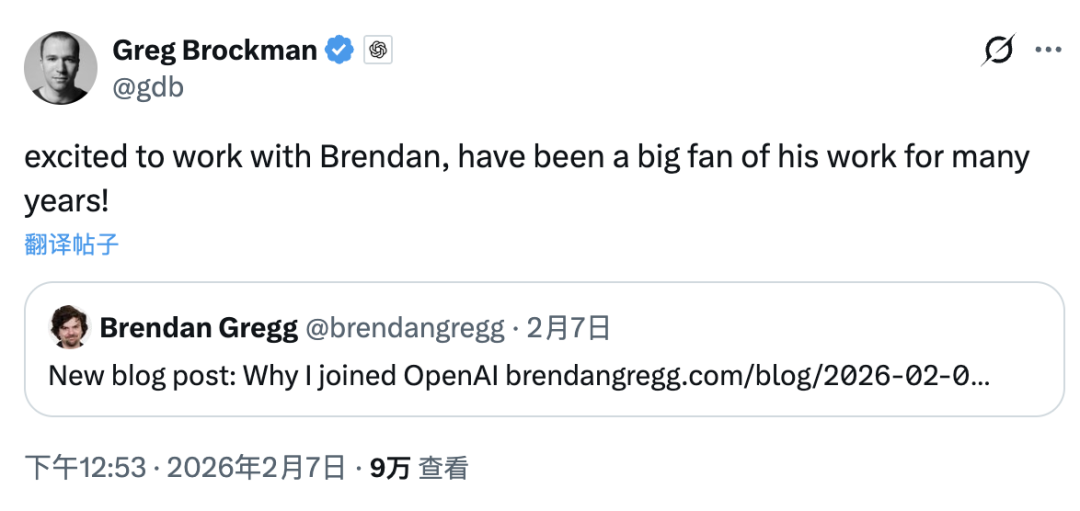Click the 2026年2月7日 post date
The width and height of the screenshot is (1080, 511).
(254, 467)
